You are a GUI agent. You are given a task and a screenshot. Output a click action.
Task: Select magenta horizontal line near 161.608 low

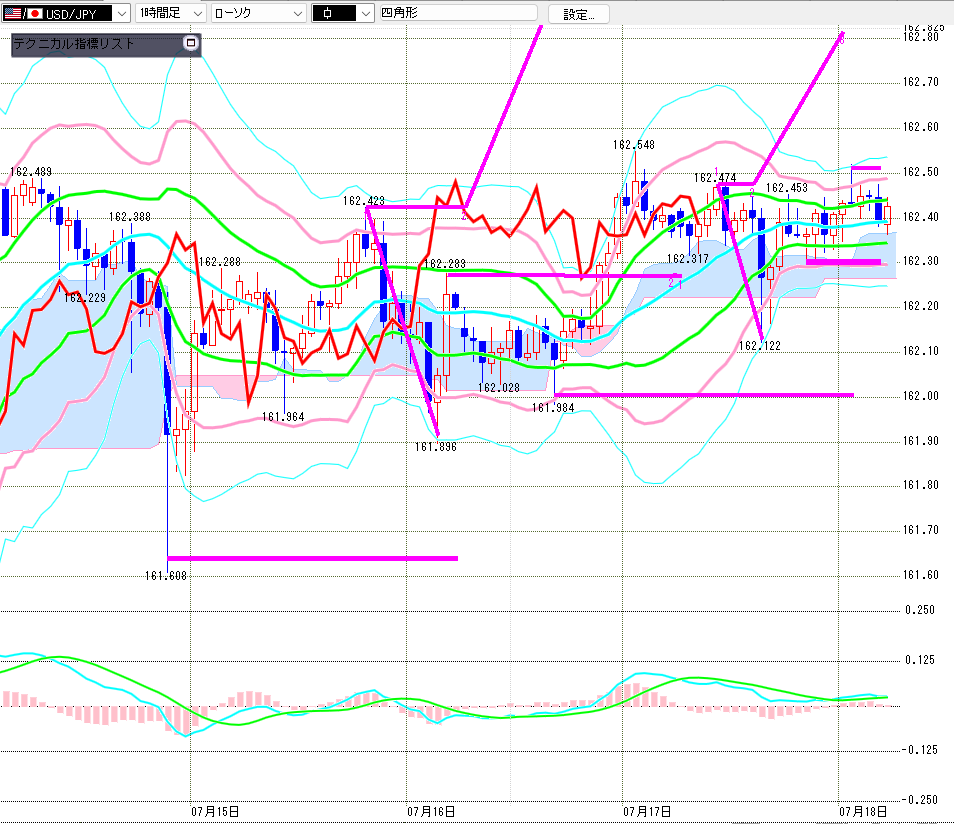click(x=312, y=558)
